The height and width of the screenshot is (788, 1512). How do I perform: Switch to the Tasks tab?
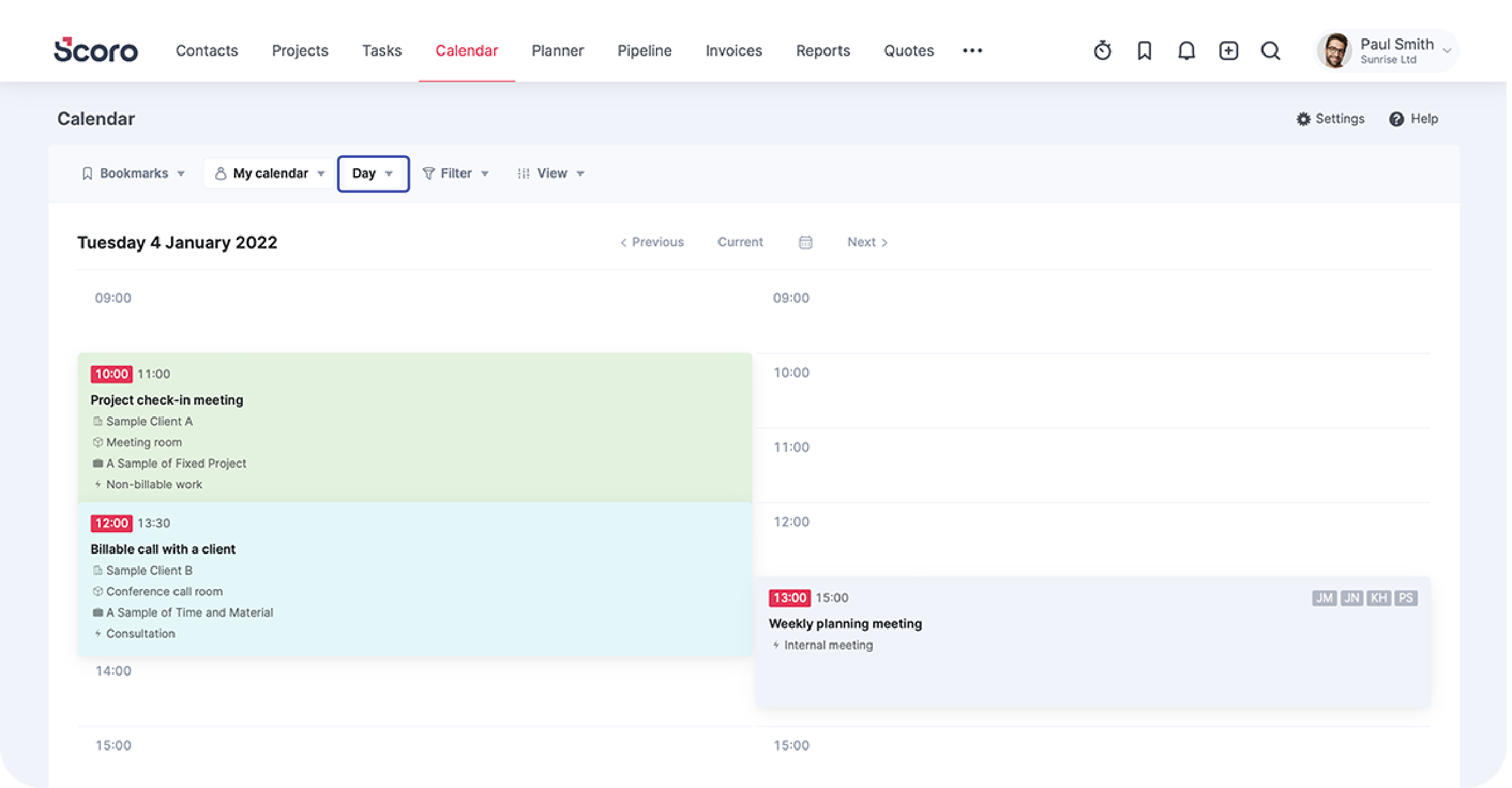(x=382, y=51)
